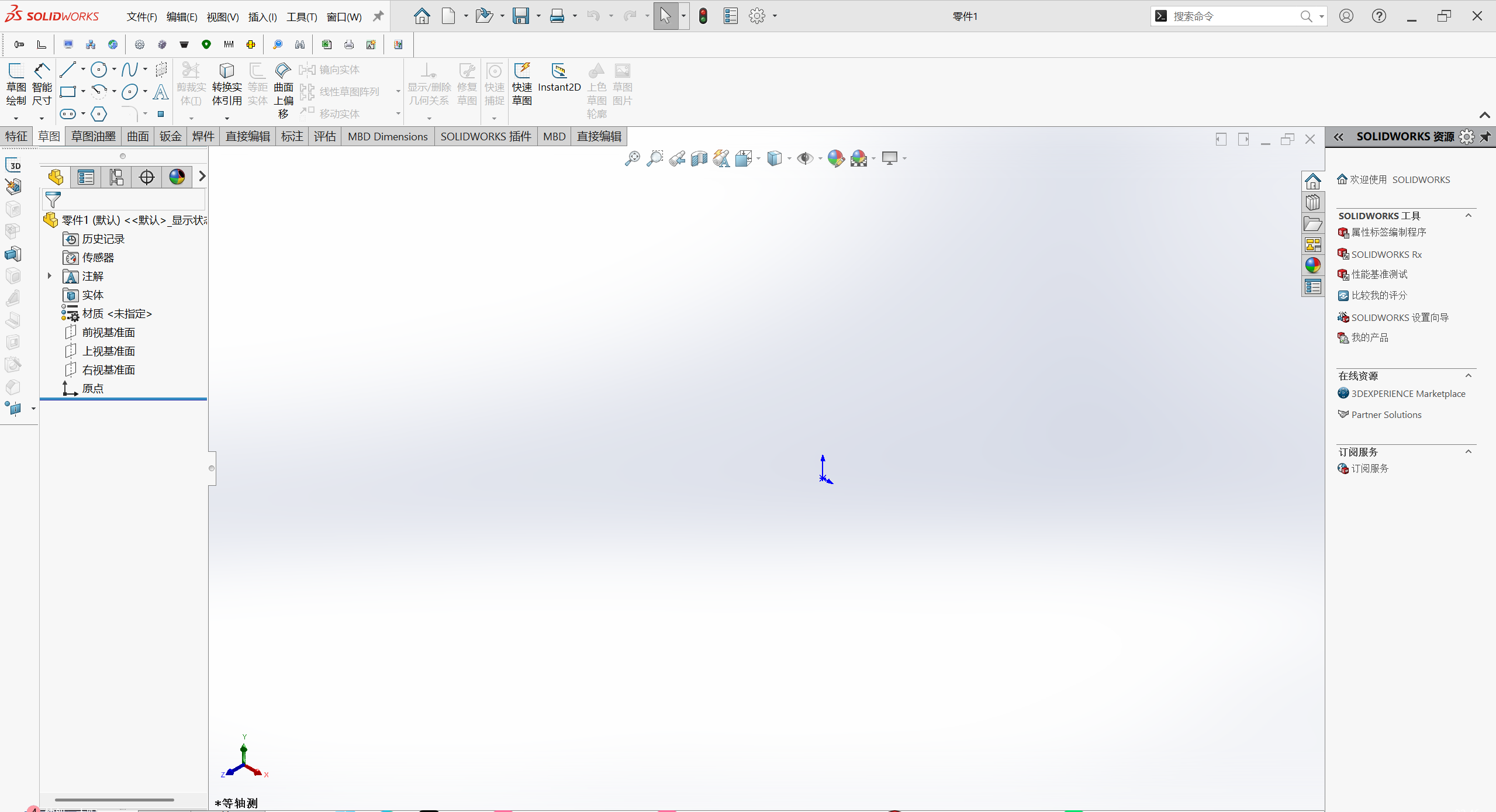
Task: Expand the 注解 tree node
Action: coord(50,276)
